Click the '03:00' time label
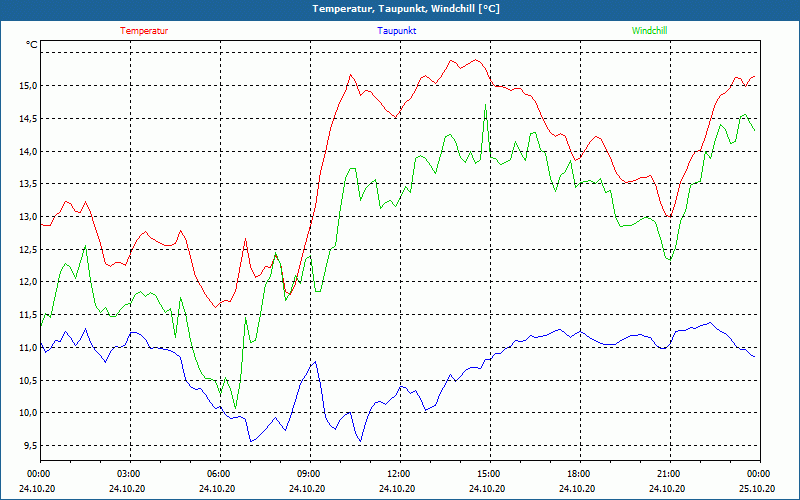This screenshot has width=800, height=500. pos(128,474)
